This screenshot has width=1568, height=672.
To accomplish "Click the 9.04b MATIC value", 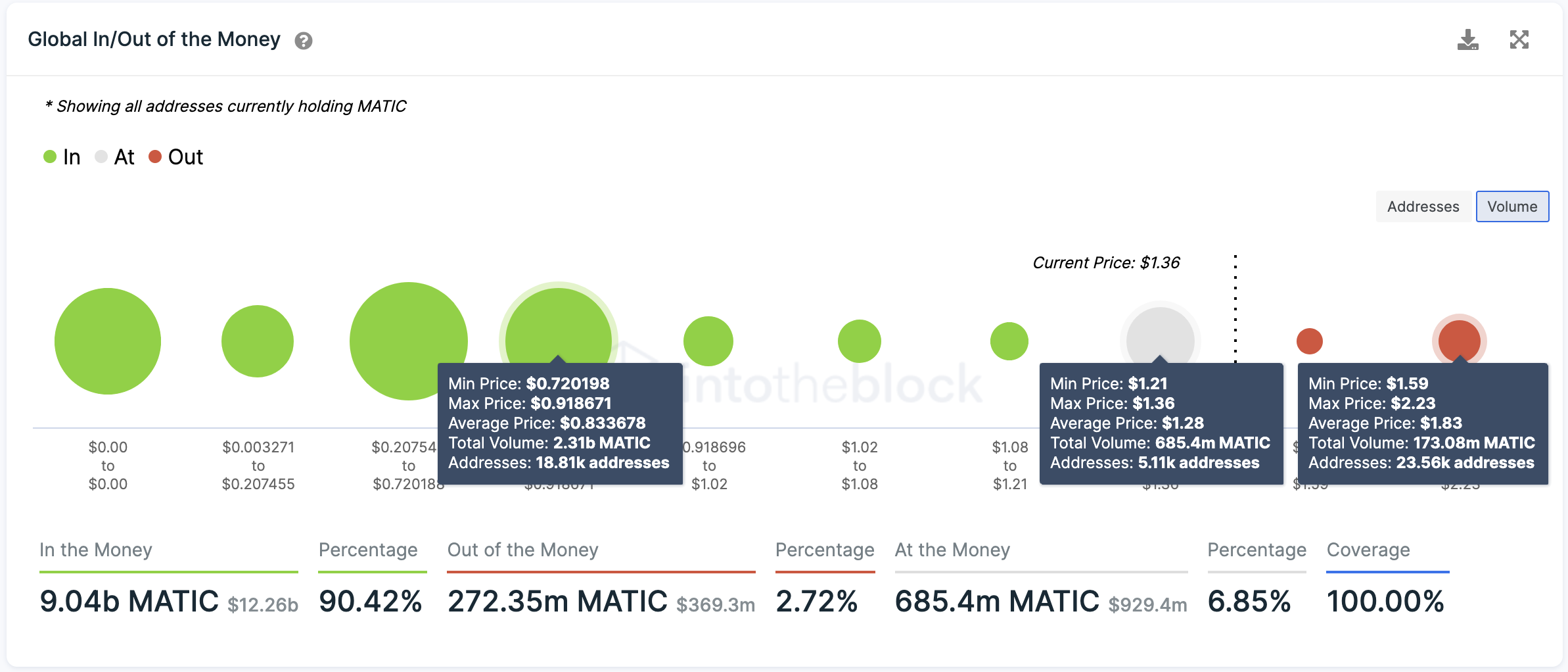I will click(129, 601).
